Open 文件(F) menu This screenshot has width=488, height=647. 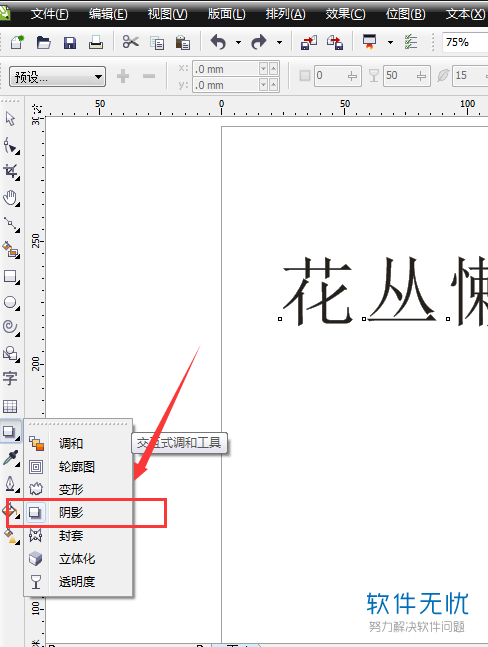[x=50, y=14]
